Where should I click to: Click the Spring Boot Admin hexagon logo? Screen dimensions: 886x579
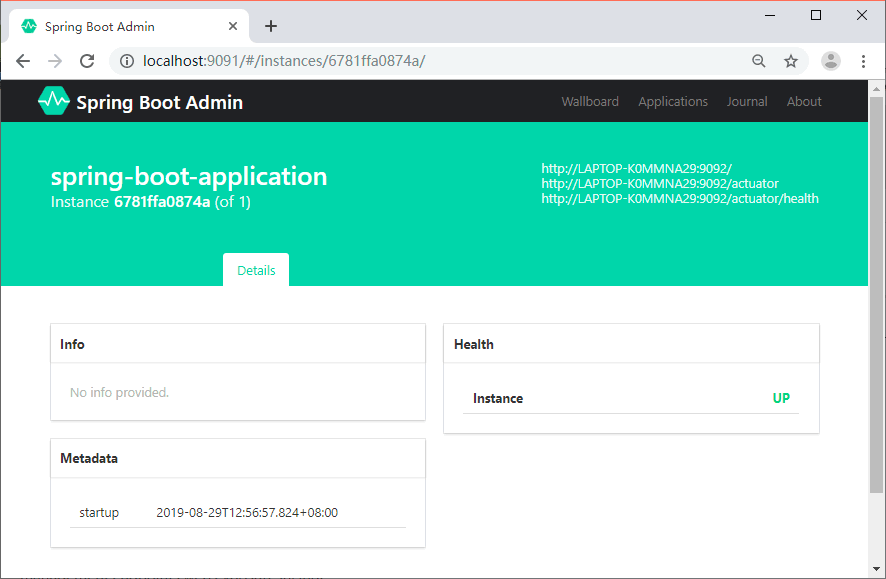click(x=54, y=101)
